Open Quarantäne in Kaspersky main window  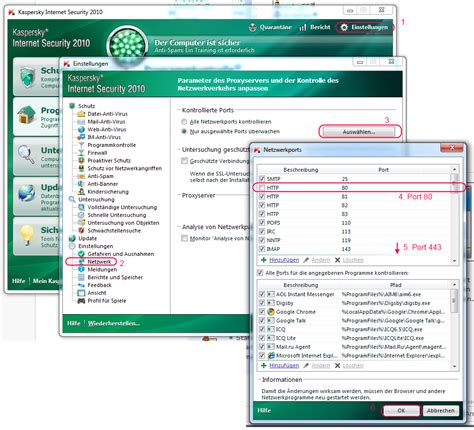coord(270,27)
